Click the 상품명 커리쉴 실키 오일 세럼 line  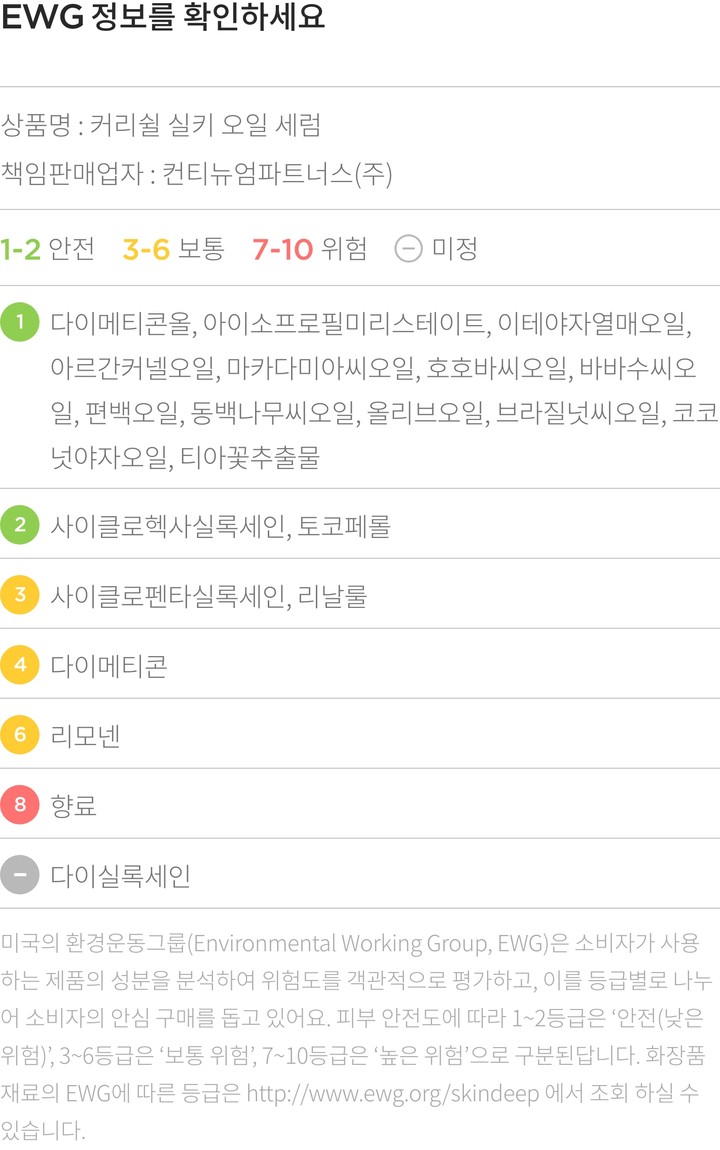point(161,125)
